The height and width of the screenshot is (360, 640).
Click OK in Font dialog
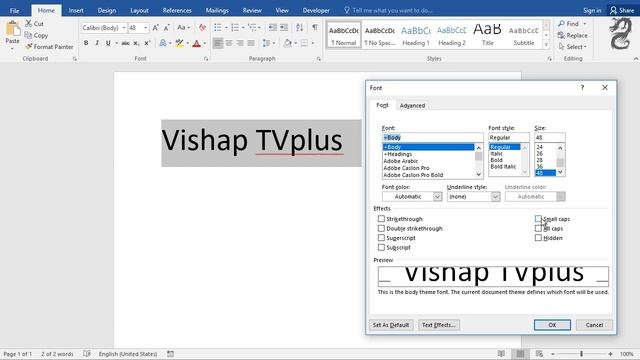click(x=552, y=325)
